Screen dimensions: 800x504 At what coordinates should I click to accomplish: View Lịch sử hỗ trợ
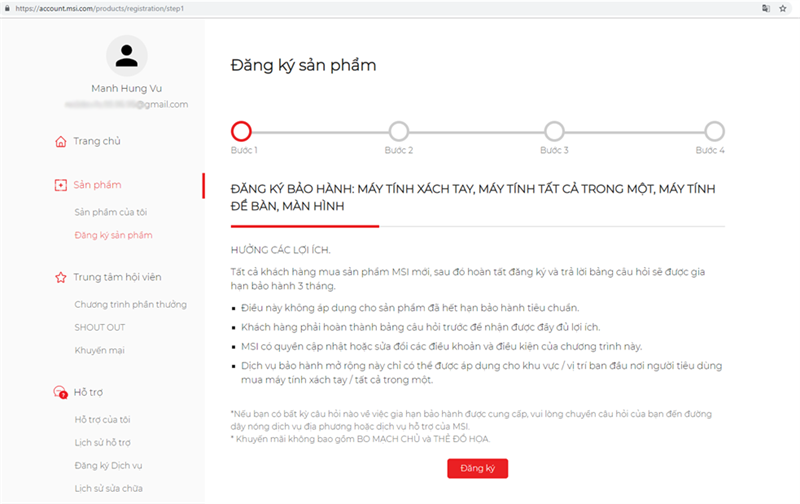tap(103, 442)
